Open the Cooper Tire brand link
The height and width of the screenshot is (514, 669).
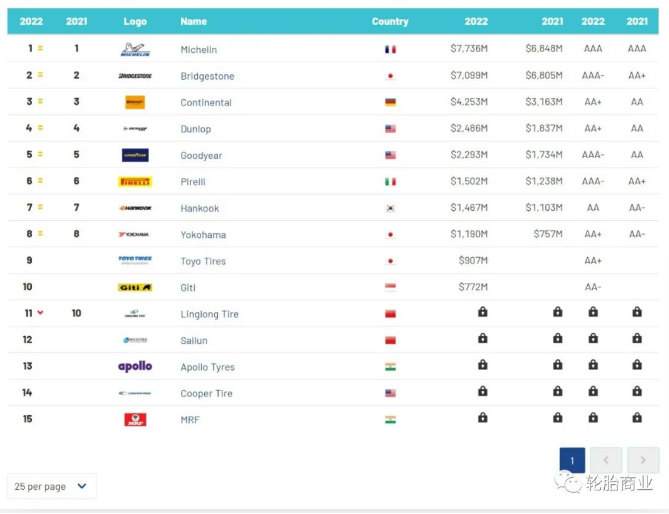pyautogui.click(x=207, y=394)
